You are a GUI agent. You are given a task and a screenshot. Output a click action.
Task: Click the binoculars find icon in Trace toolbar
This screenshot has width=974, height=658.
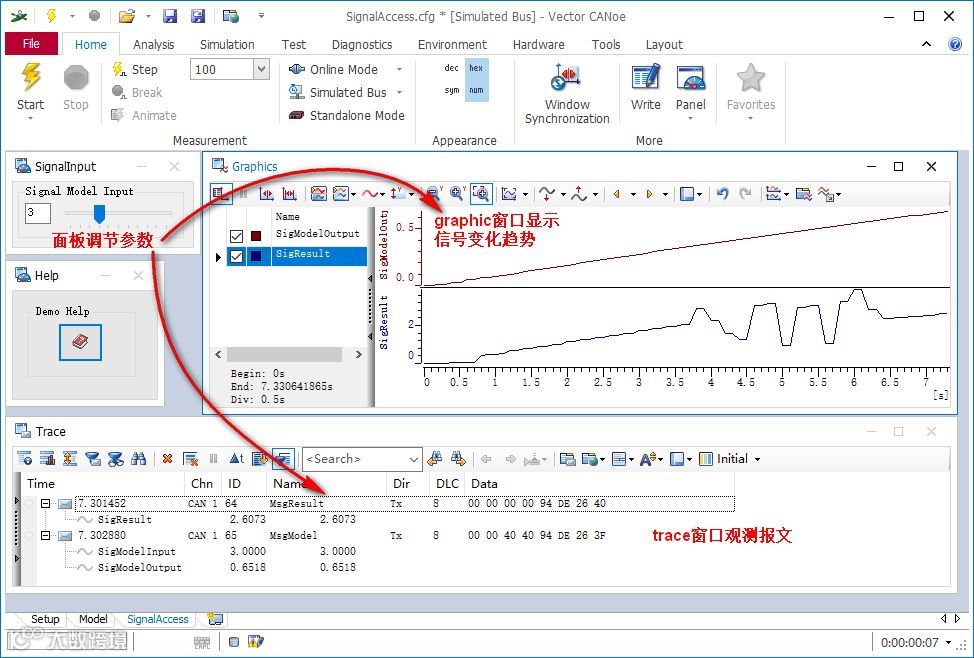tap(139, 459)
